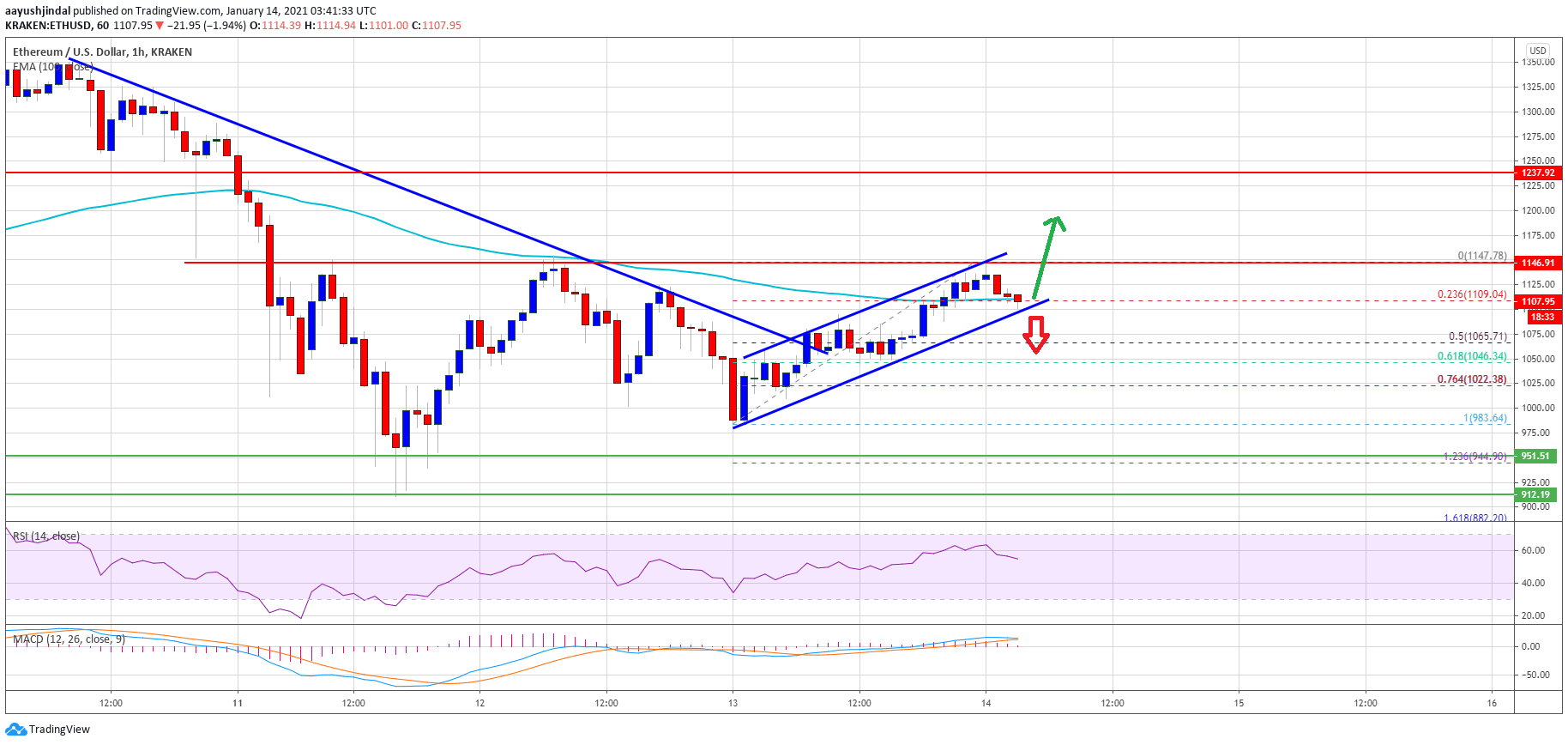This screenshot has width=1568, height=745.
Task: Click the 912.19 green support price label
Action: tap(1535, 494)
